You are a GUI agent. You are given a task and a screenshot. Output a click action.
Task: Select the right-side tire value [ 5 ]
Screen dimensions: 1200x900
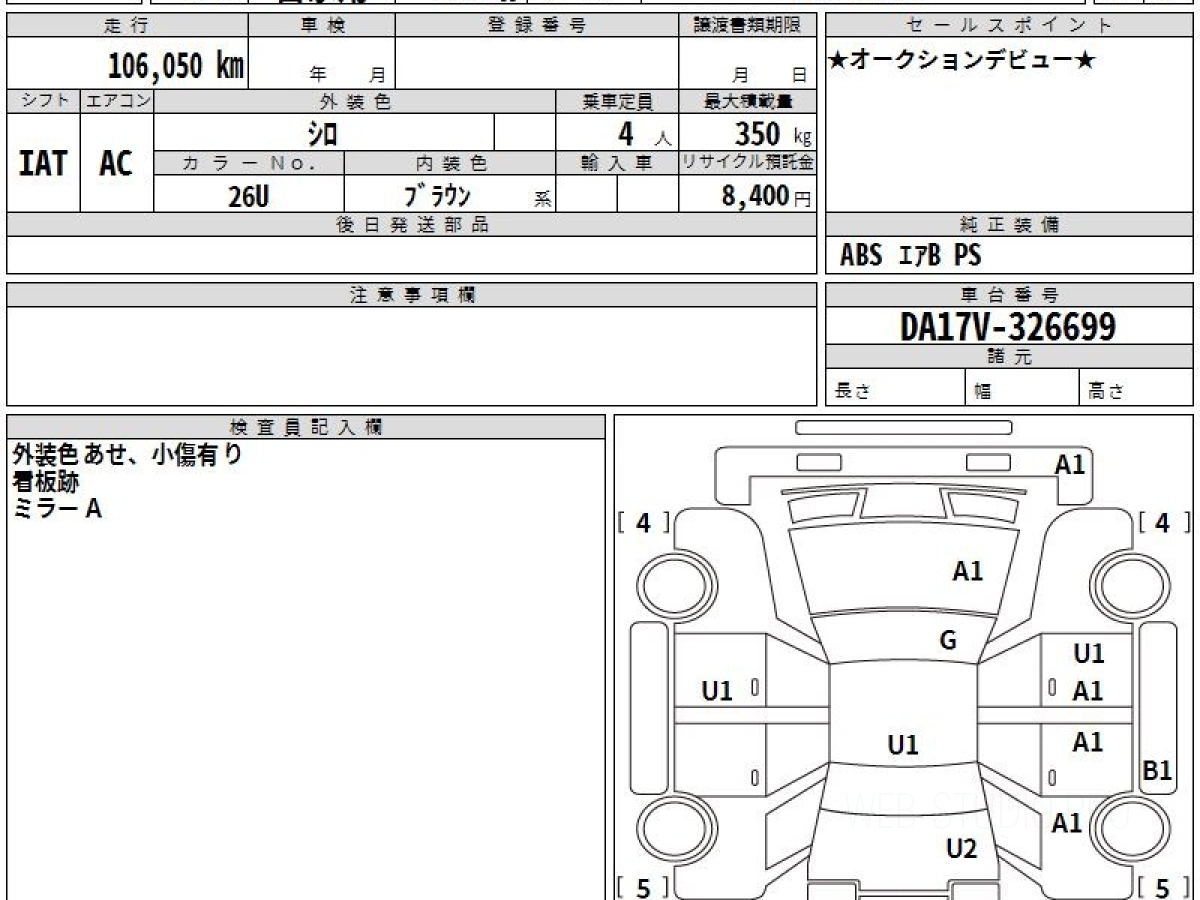(x=1164, y=887)
